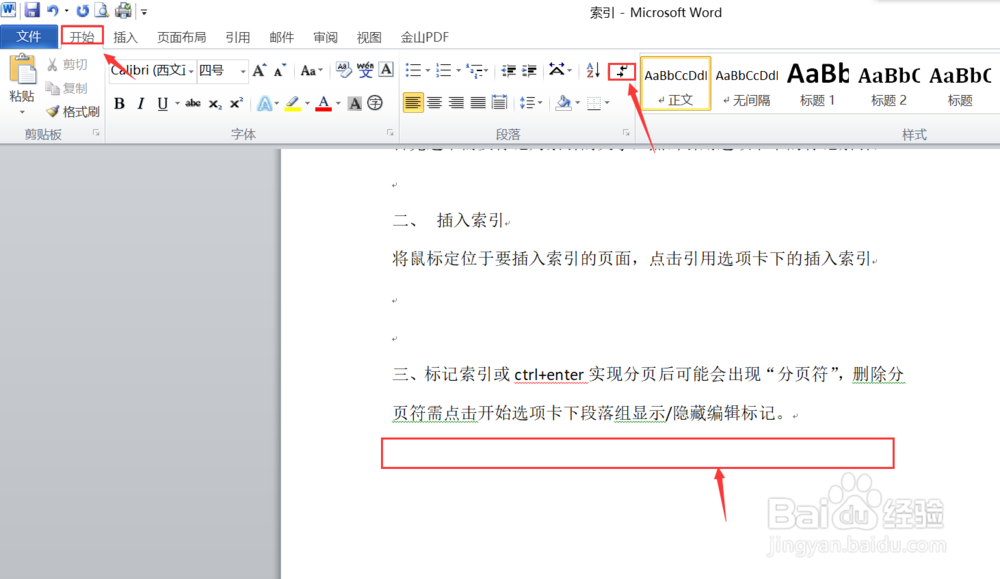Screen dimensions: 1000x579
Task: Sort the selected text A to Z
Action: (x=592, y=70)
